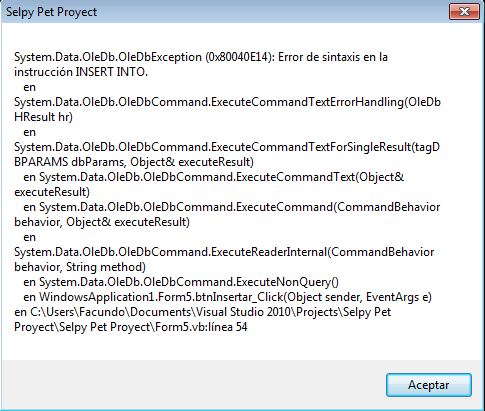Click the 'behavior, String method)' line
Image resolution: width=485 pixels, height=411 pixels.
tap(80, 267)
